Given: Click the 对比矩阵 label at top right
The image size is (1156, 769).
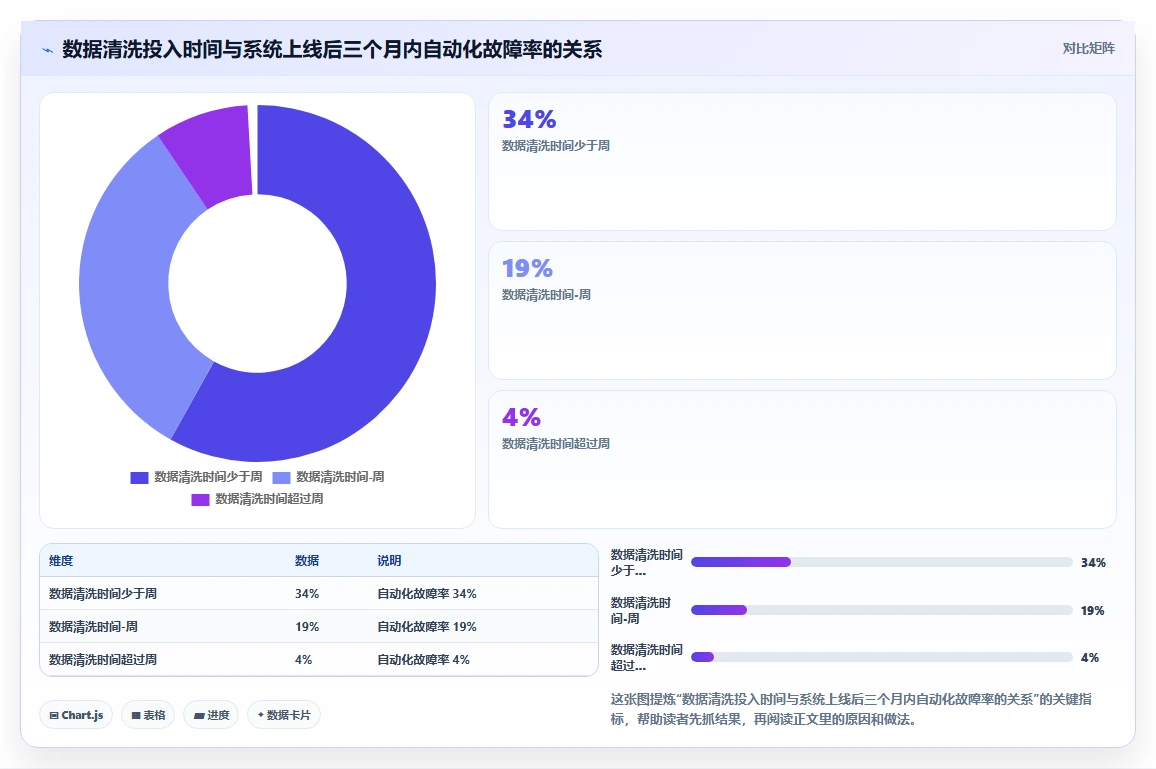Looking at the screenshot, I should (1088, 49).
